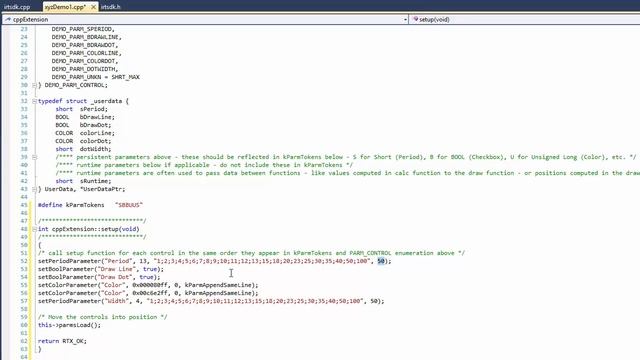Click the color value 0x000000ff
The height and width of the screenshot is (360, 640).
coord(150,285)
